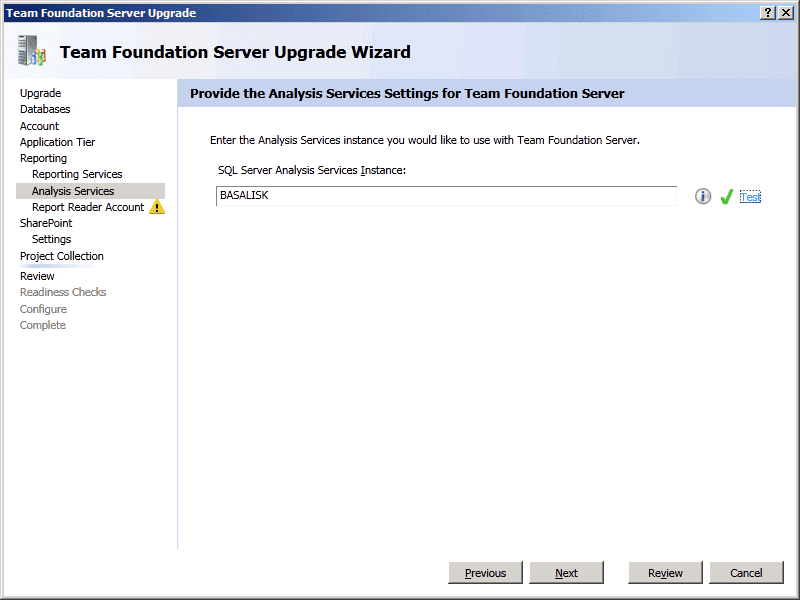The height and width of the screenshot is (600, 800).
Task: Select the Report Reader Account step
Action: (x=88, y=207)
